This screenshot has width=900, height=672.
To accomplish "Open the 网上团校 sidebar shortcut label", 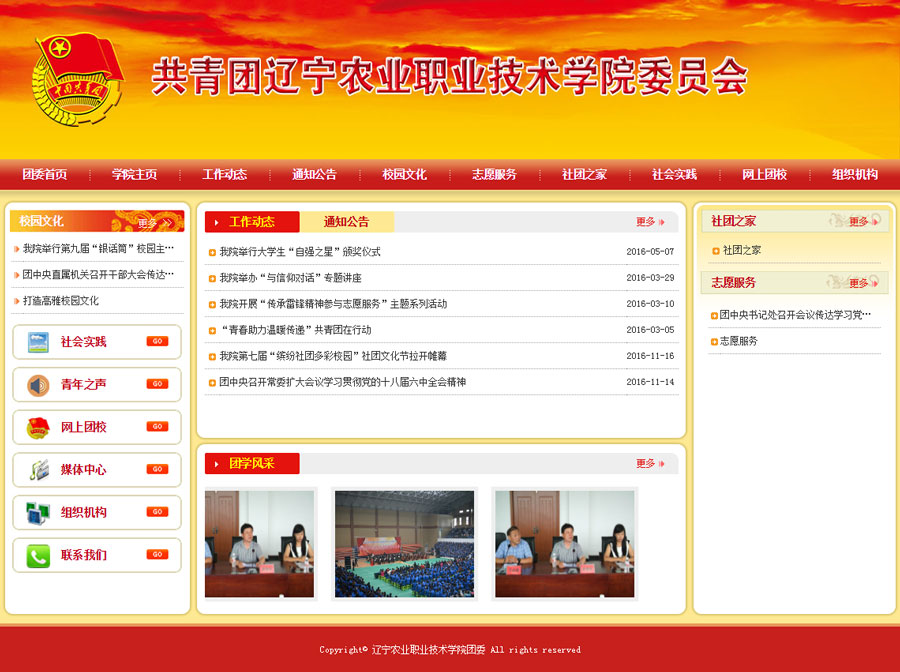I will [84, 427].
